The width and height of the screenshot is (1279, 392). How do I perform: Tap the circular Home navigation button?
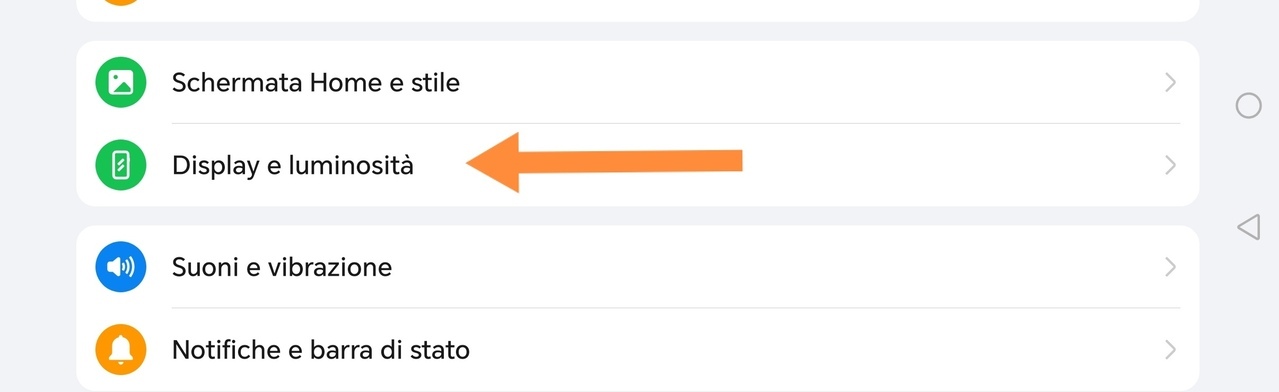pyautogui.click(x=1248, y=106)
